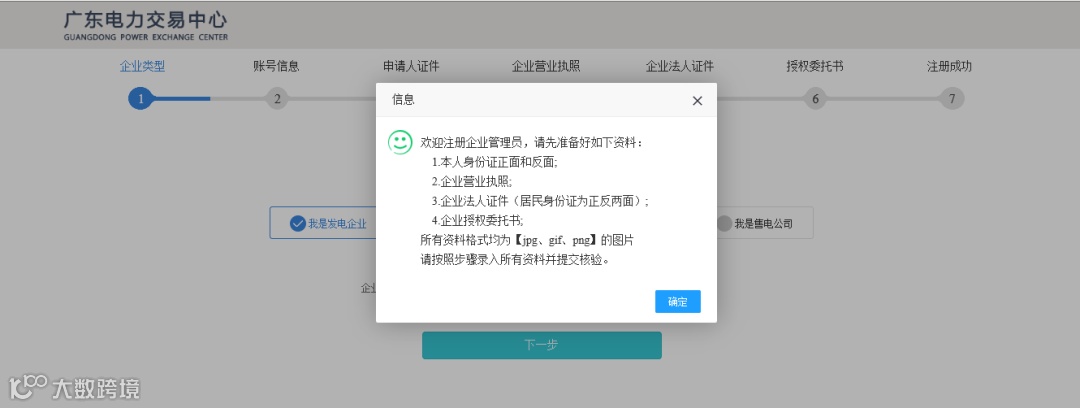
Task: Select the 申请人证件 step label
Action: (x=411, y=66)
